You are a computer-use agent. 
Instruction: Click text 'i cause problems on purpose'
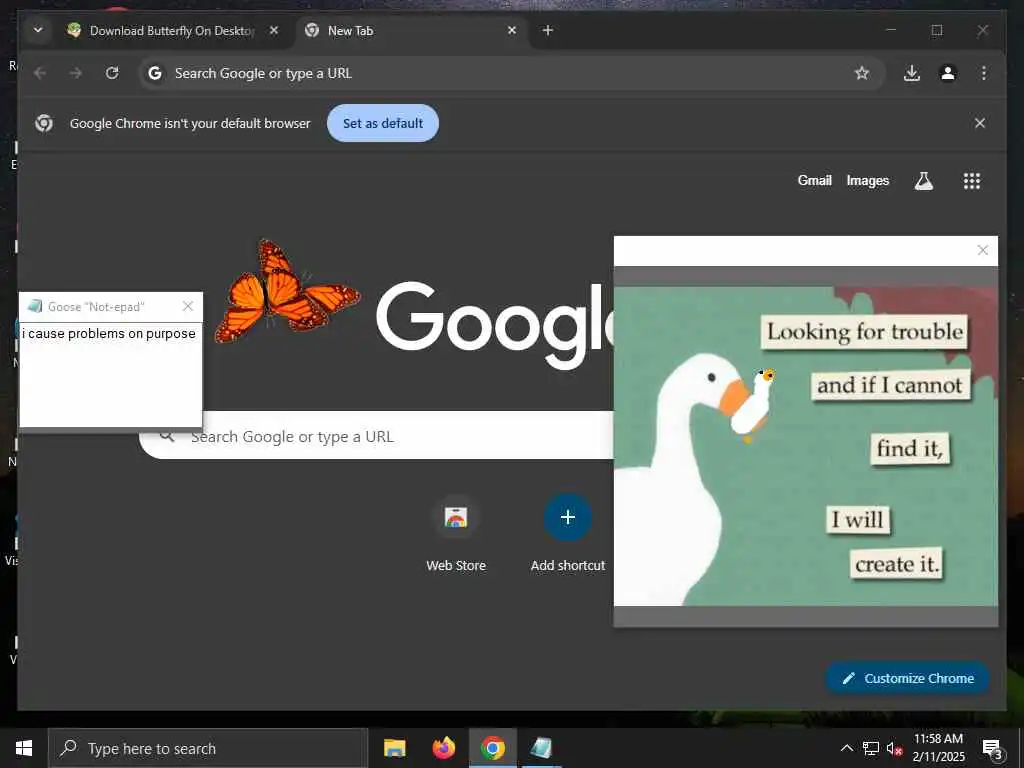(x=108, y=334)
